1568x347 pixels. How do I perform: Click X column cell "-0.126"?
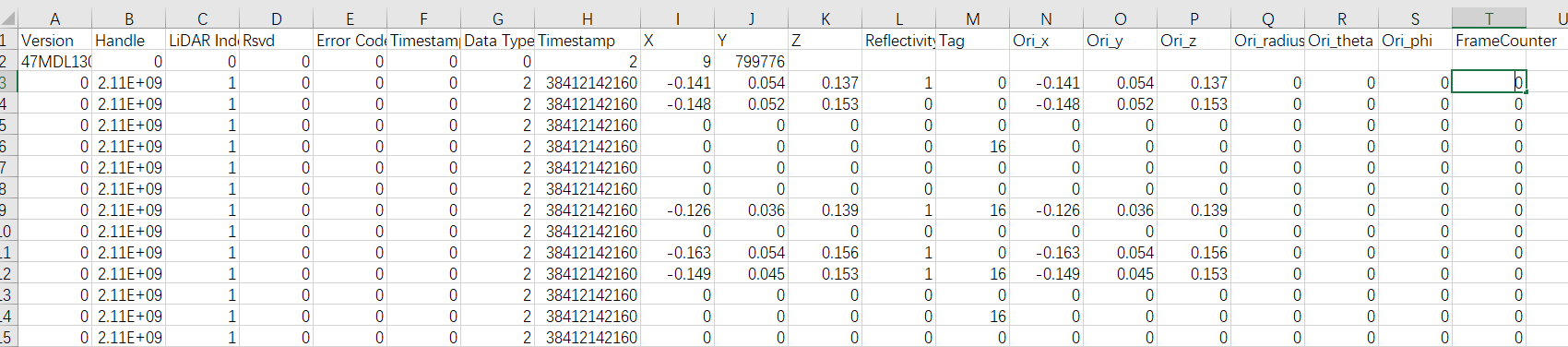coord(678,209)
